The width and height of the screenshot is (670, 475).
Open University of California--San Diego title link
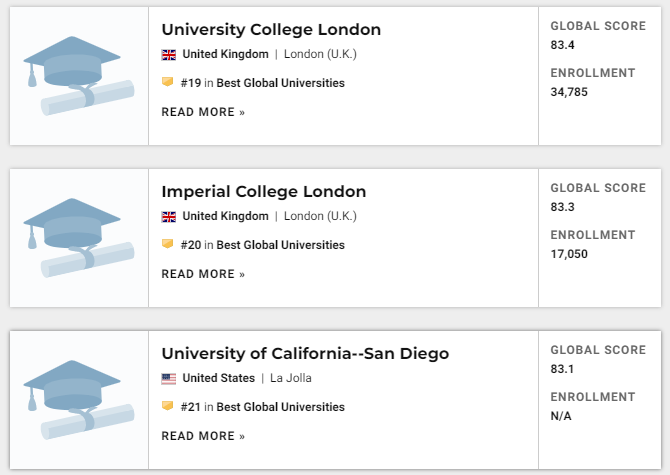point(305,353)
